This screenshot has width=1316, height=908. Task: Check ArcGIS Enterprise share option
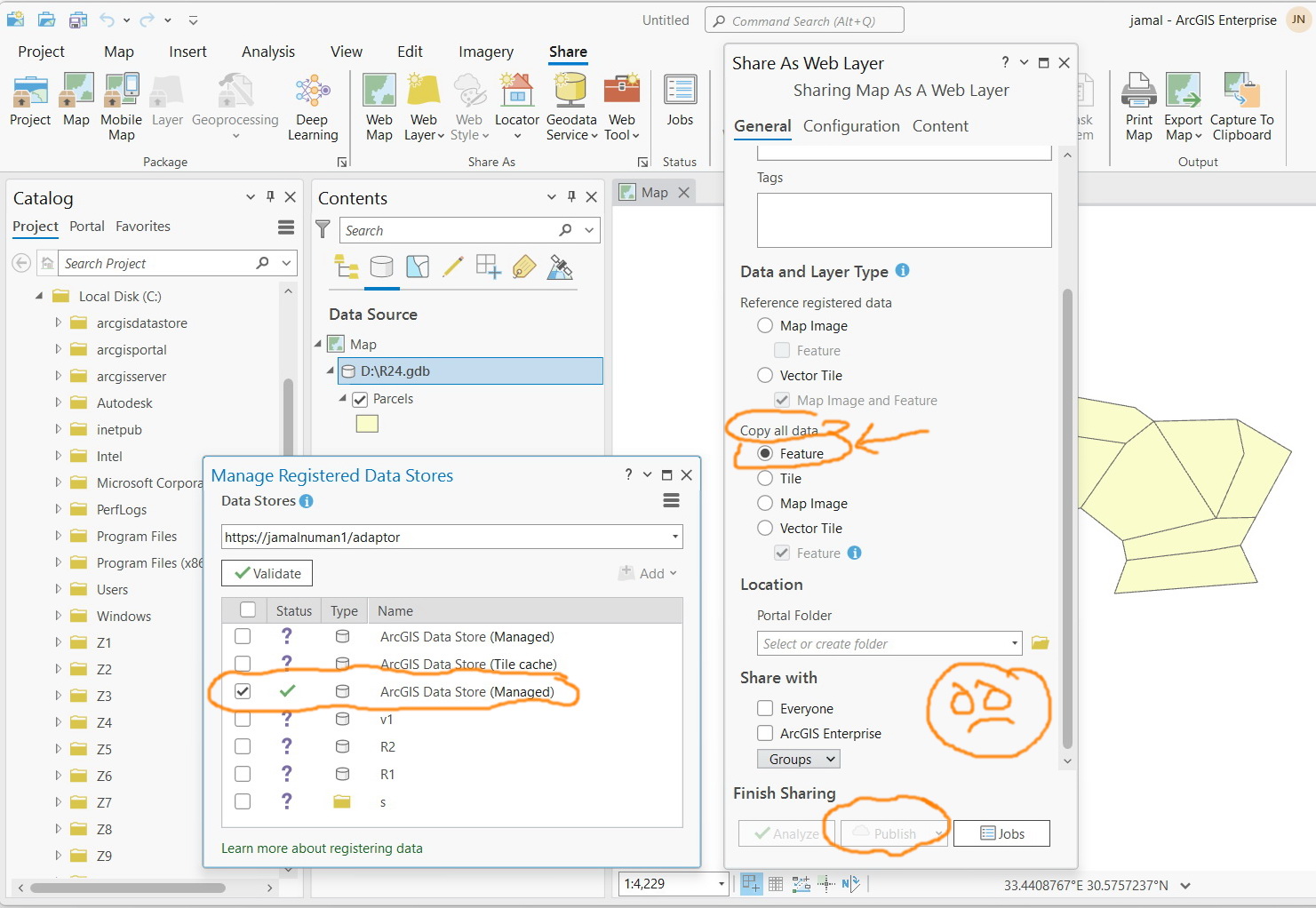click(x=765, y=734)
